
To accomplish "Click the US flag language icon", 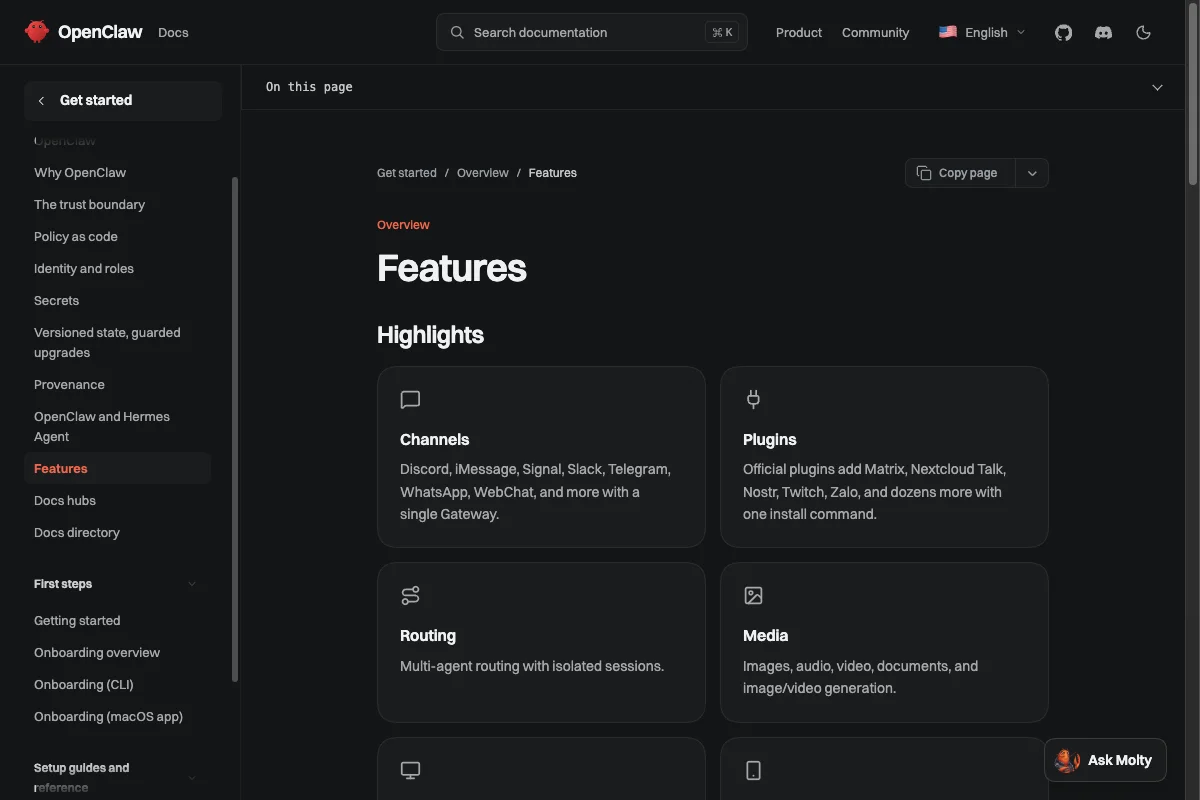I will [948, 32].
